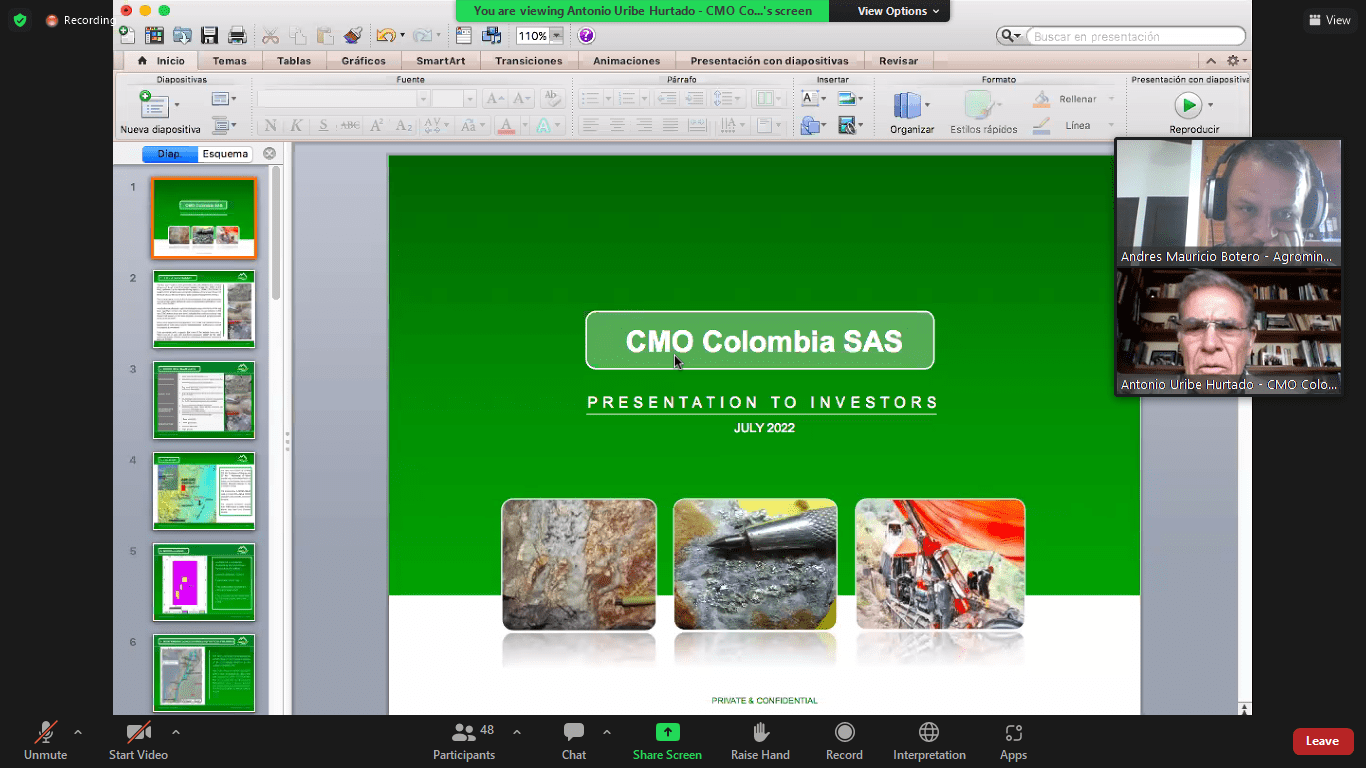Collapse the ribbon with the chevron
Viewport: 1366px width, 768px height.
click(1211, 61)
